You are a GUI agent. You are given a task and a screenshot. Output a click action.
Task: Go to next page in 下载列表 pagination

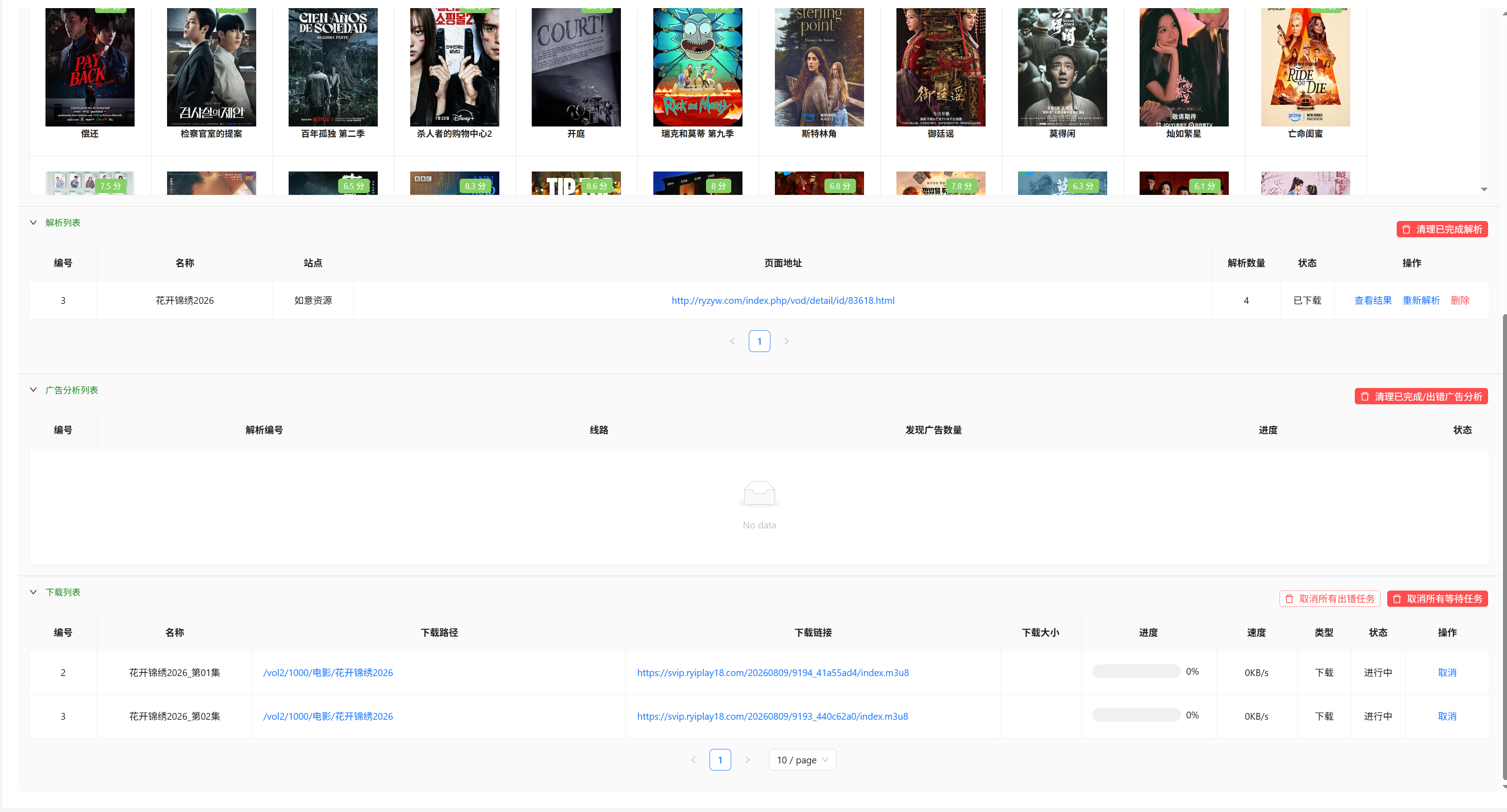[747, 760]
